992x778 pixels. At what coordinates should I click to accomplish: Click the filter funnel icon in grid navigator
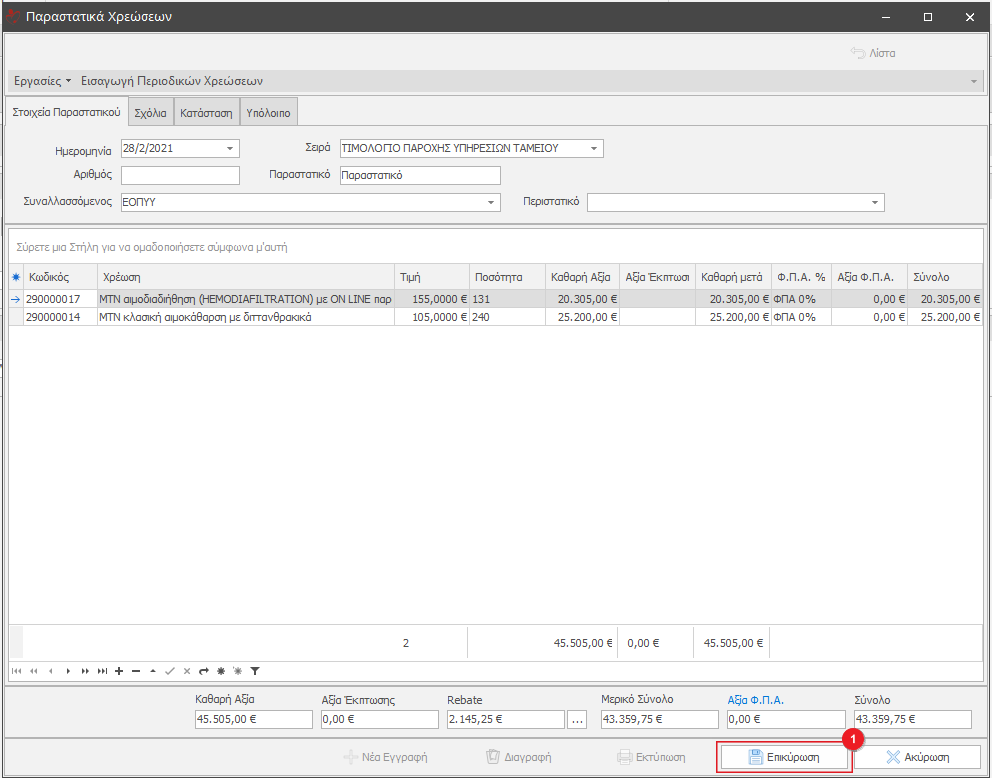[x=255, y=670]
